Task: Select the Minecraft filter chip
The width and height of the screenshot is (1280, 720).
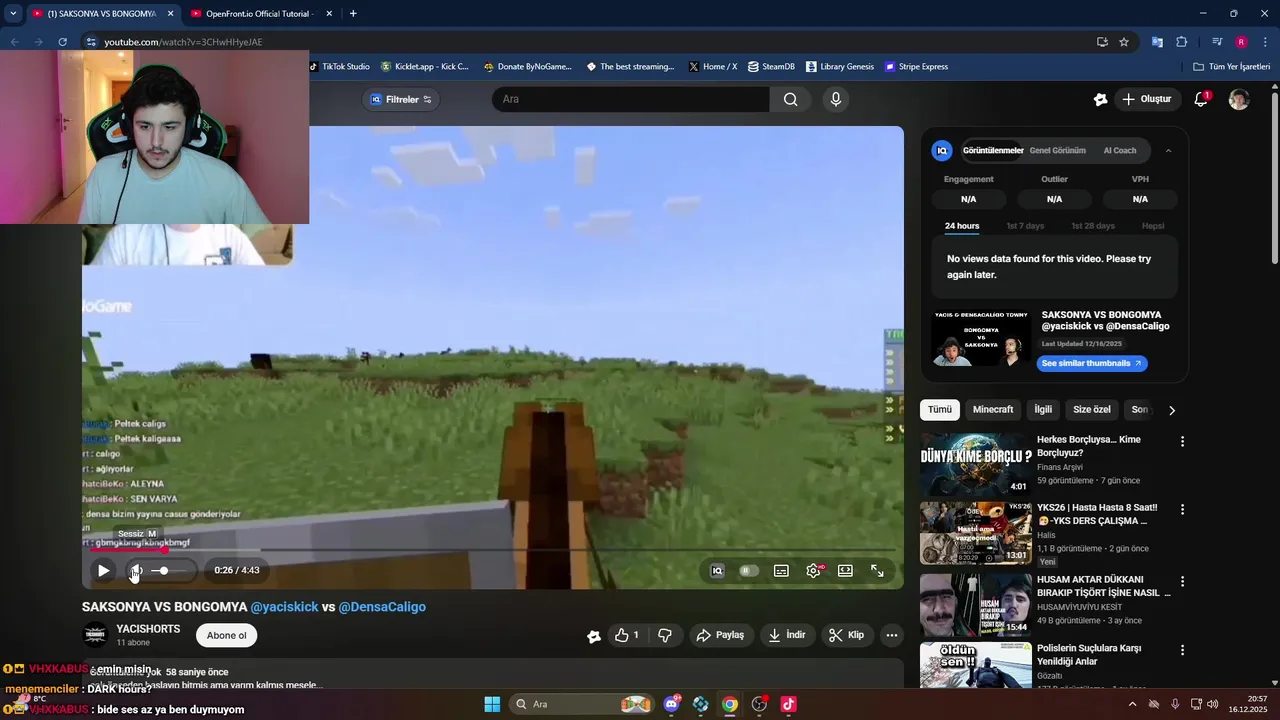Action: tap(993, 410)
